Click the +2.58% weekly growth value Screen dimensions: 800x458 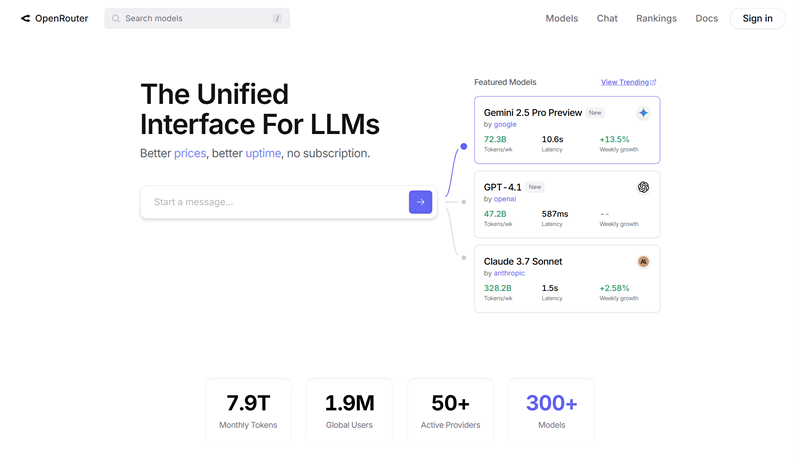[x=614, y=288]
